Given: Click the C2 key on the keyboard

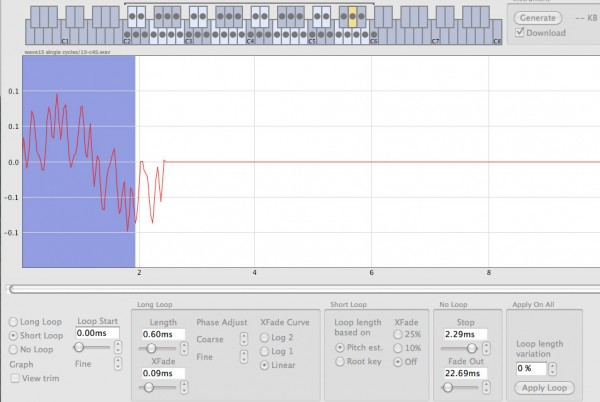Looking at the screenshot, I should tap(127, 39).
